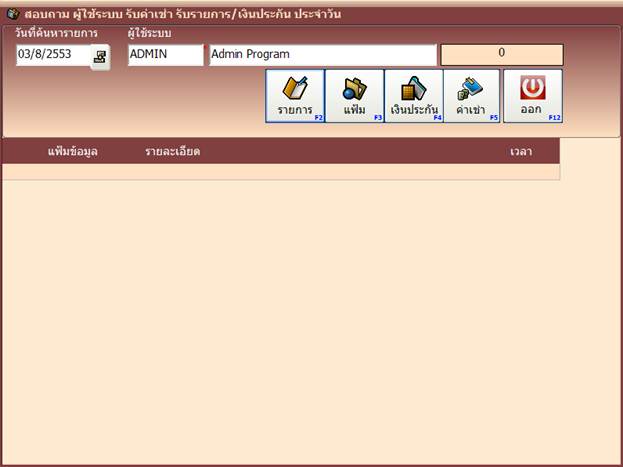Click the ผู้ใช้ระบบ label
623x467 pixels.
tap(150, 34)
